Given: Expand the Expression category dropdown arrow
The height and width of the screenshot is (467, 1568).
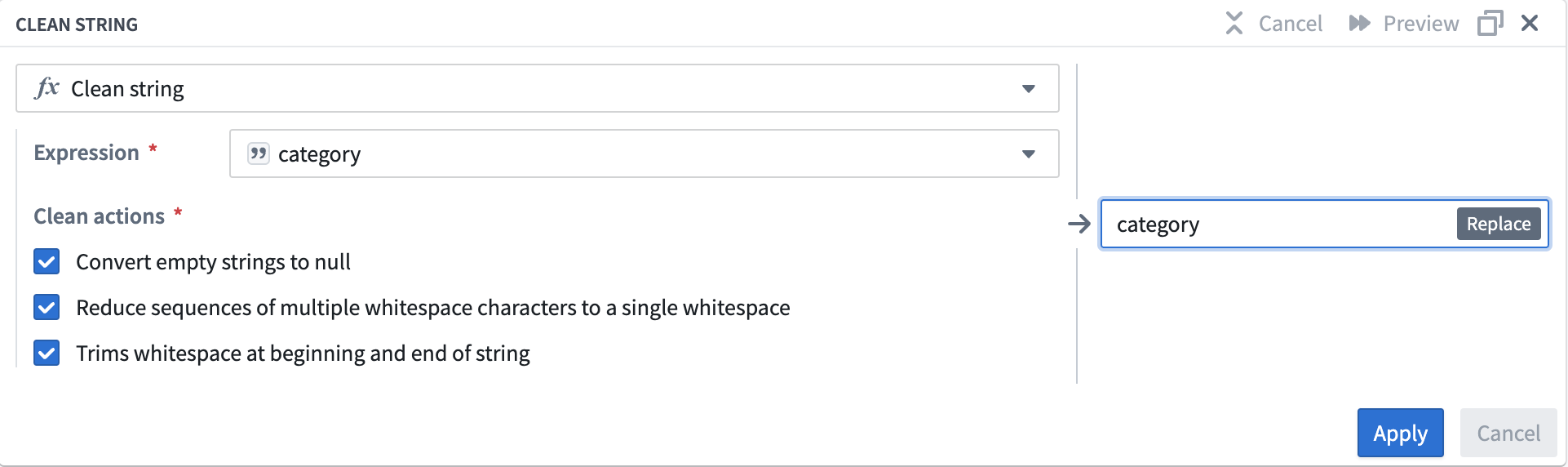Looking at the screenshot, I should [1028, 153].
